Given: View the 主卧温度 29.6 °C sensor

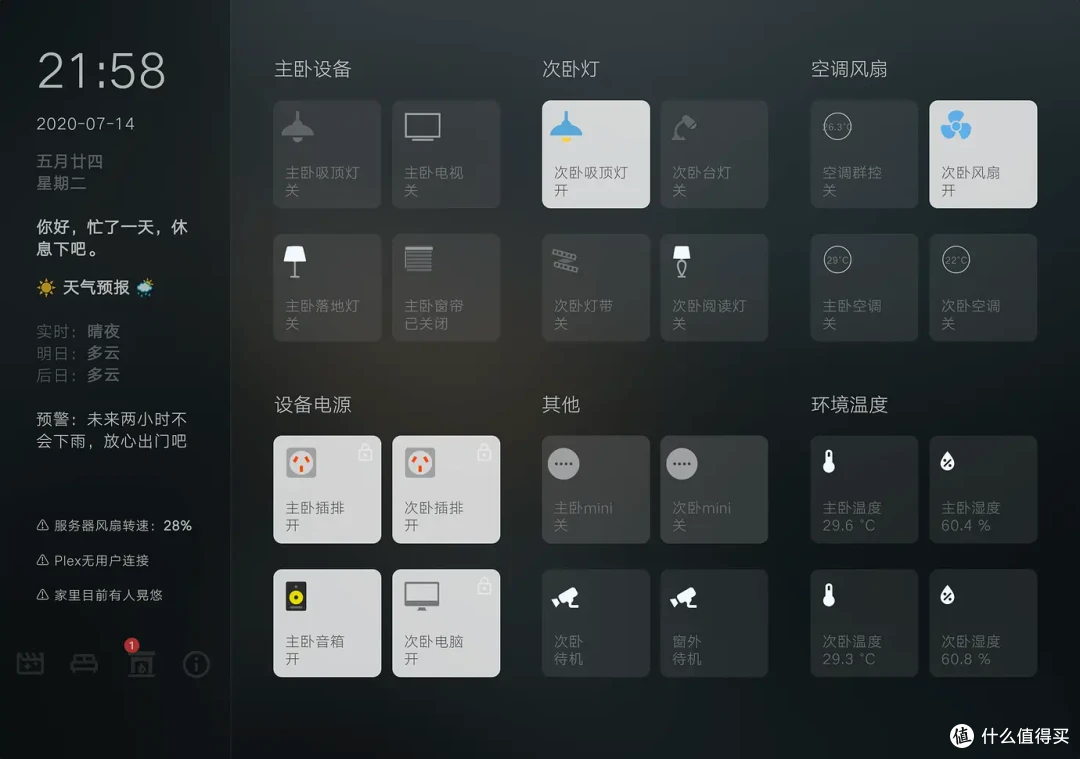Looking at the screenshot, I should coord(864,489).
